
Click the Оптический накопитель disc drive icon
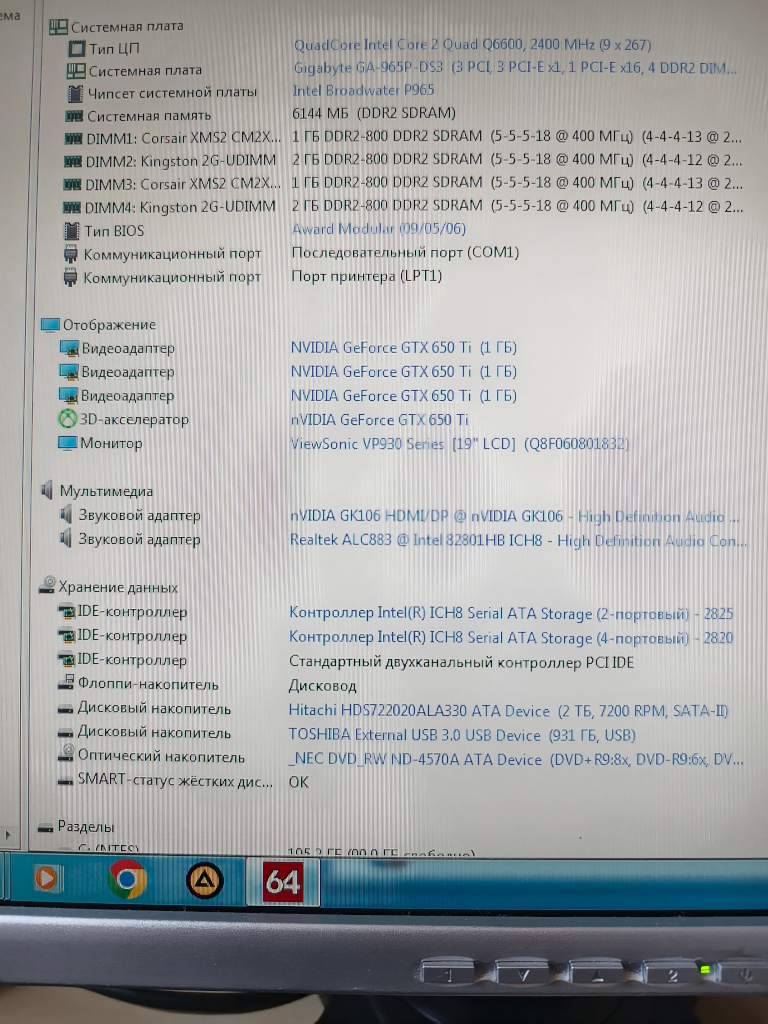tap(66, 754)
